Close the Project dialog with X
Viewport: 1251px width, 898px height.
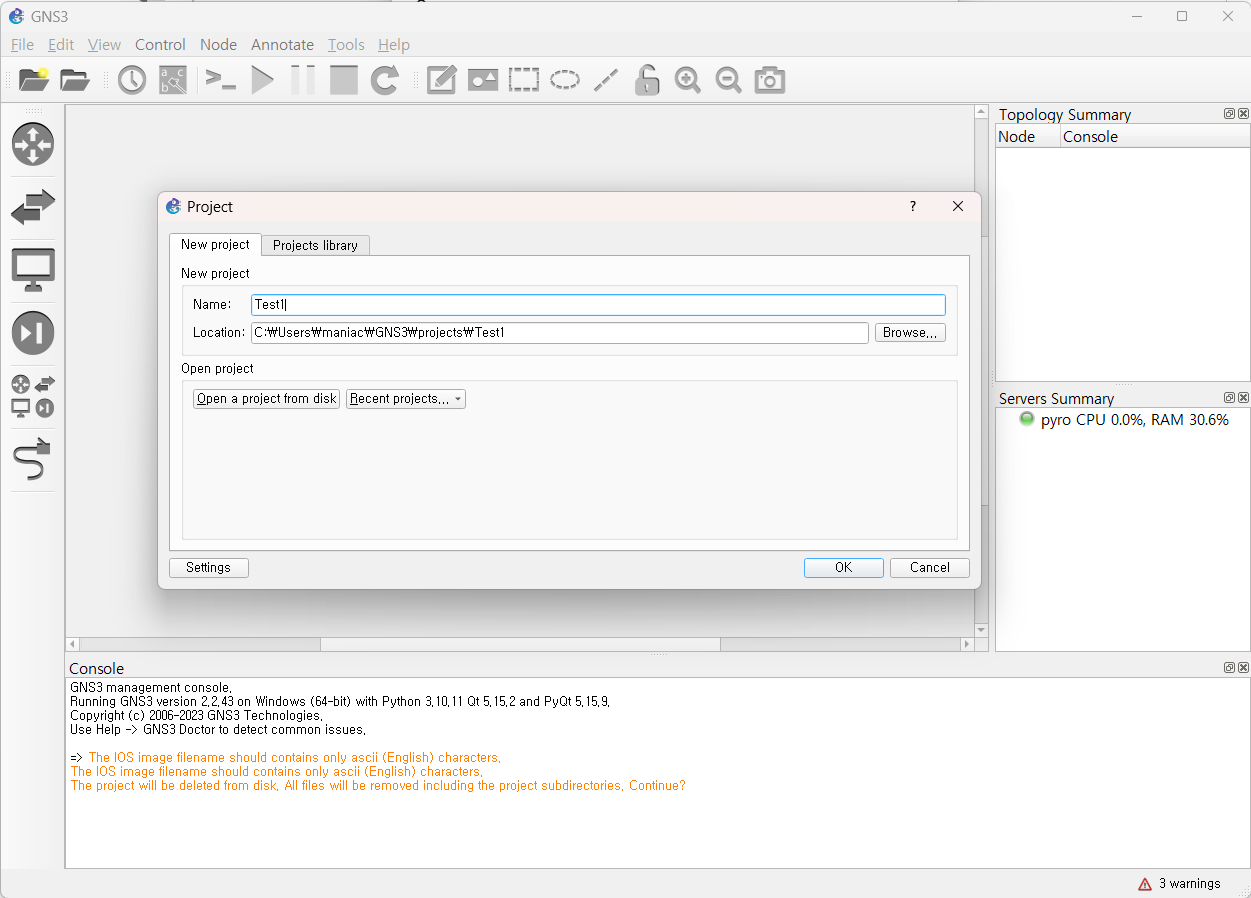[958, 206]
